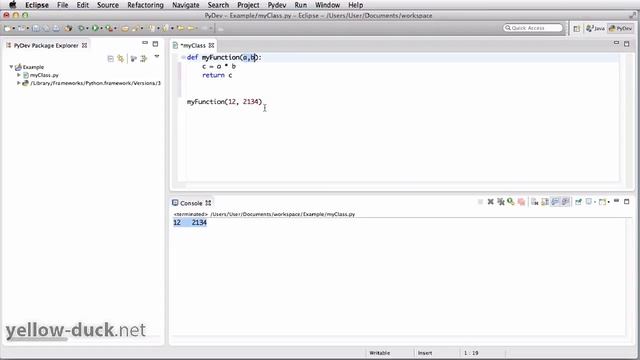
Task: Open the Package Explorer view menu arrow
Action: pos(157,57)
